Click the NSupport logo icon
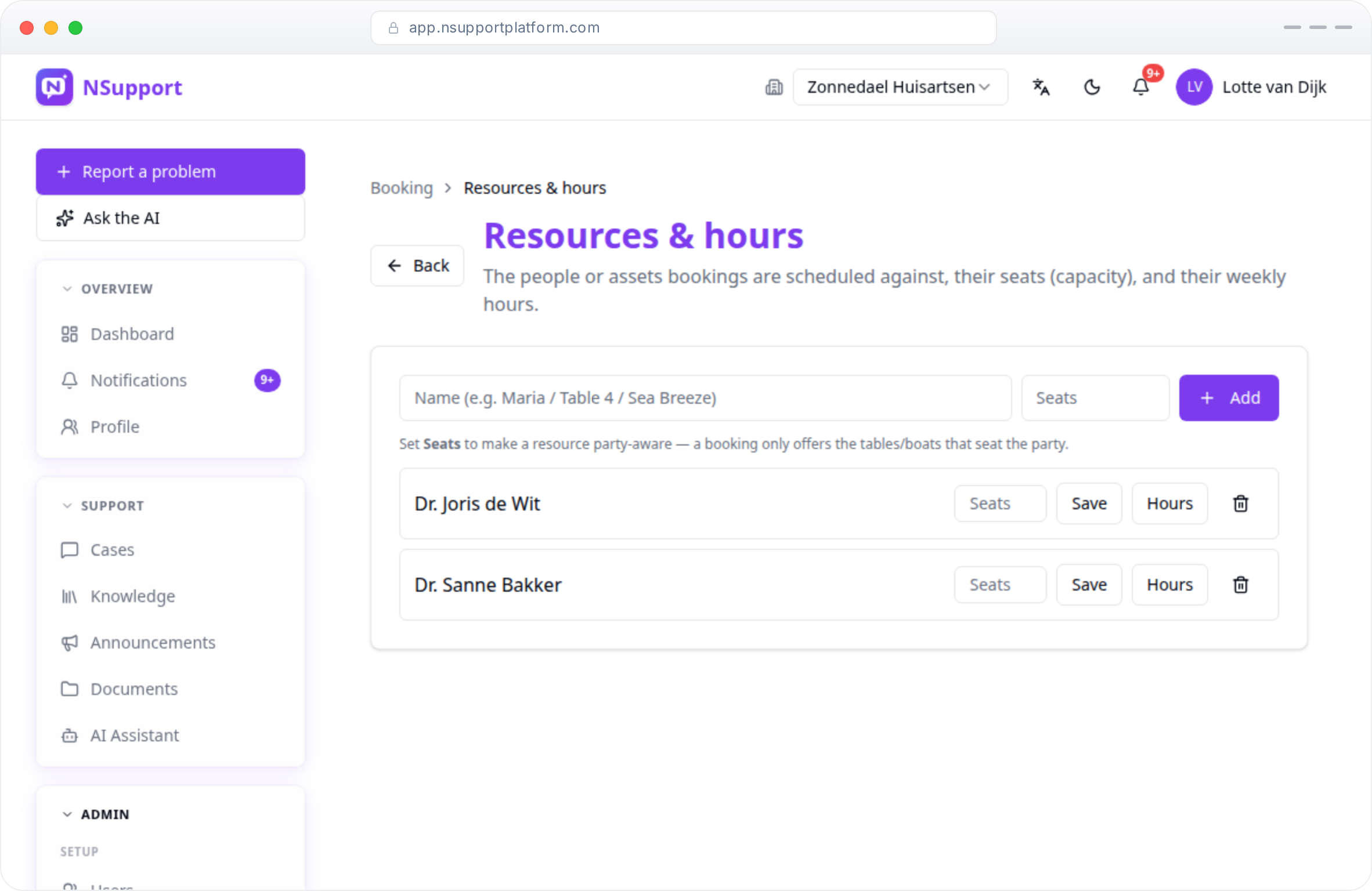 tap(55, 87)
